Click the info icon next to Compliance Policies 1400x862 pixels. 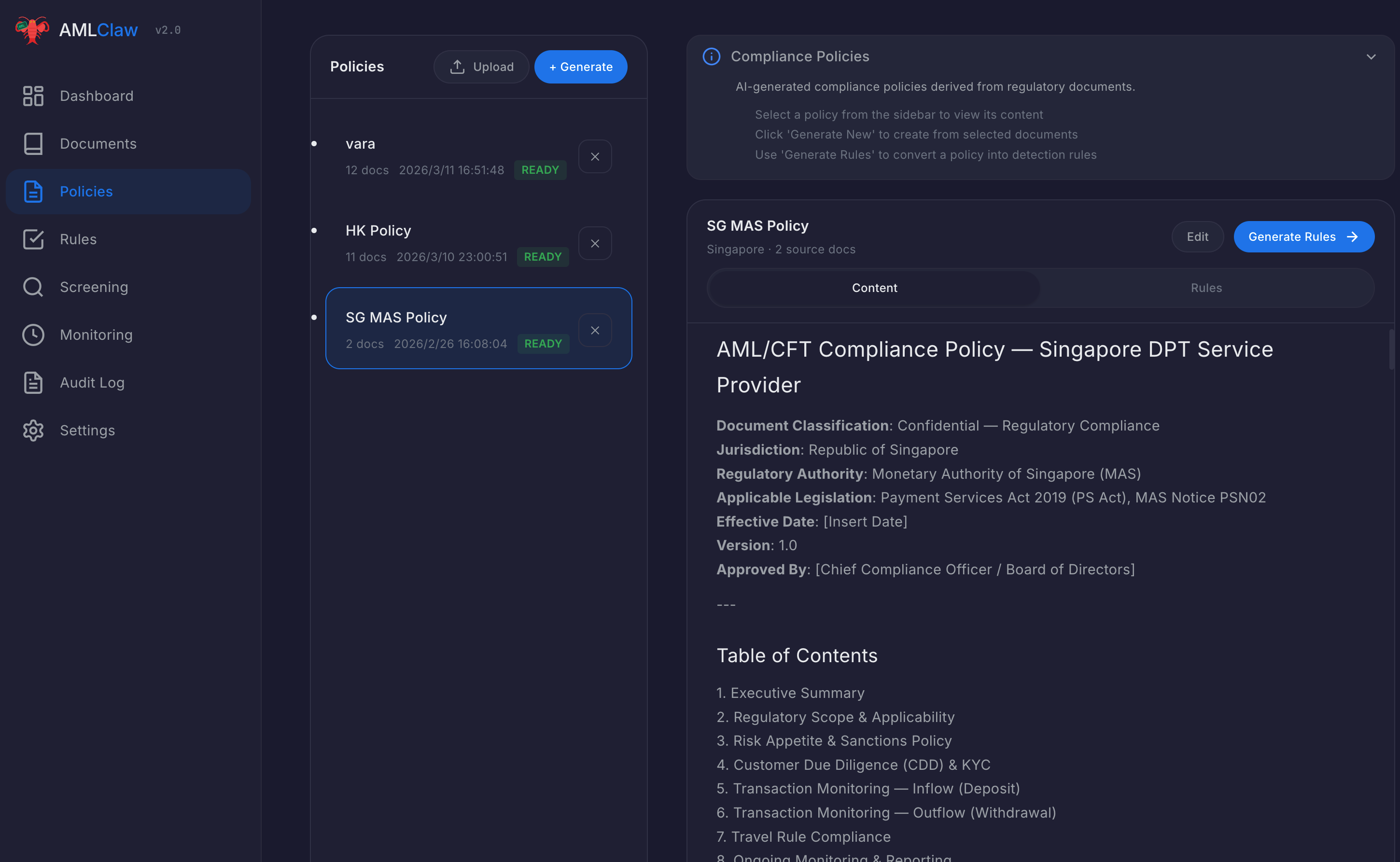pyautogui.click(x=711, y=56)
